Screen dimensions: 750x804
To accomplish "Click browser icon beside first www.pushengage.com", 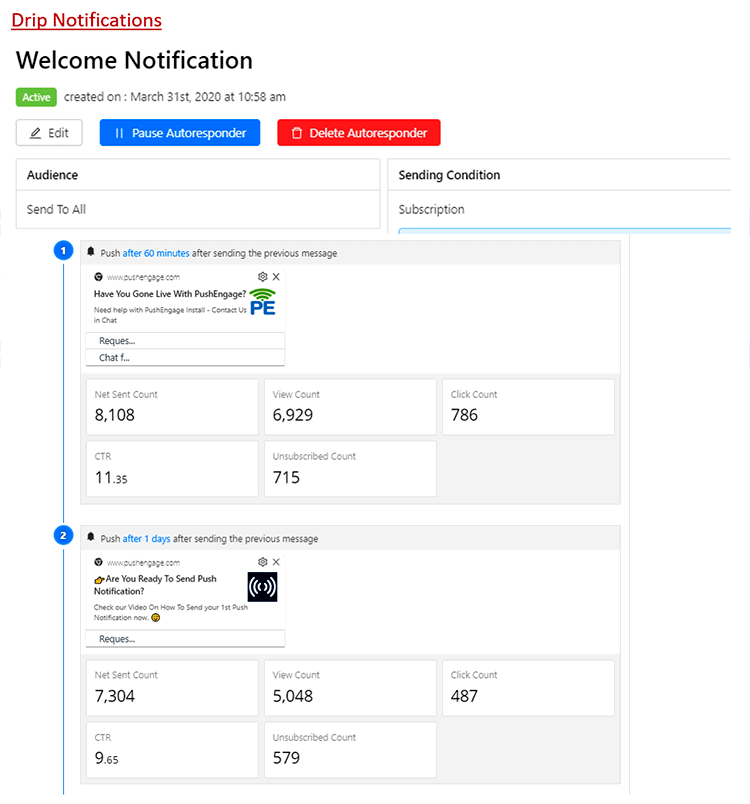I will click(x=98, y=277).
